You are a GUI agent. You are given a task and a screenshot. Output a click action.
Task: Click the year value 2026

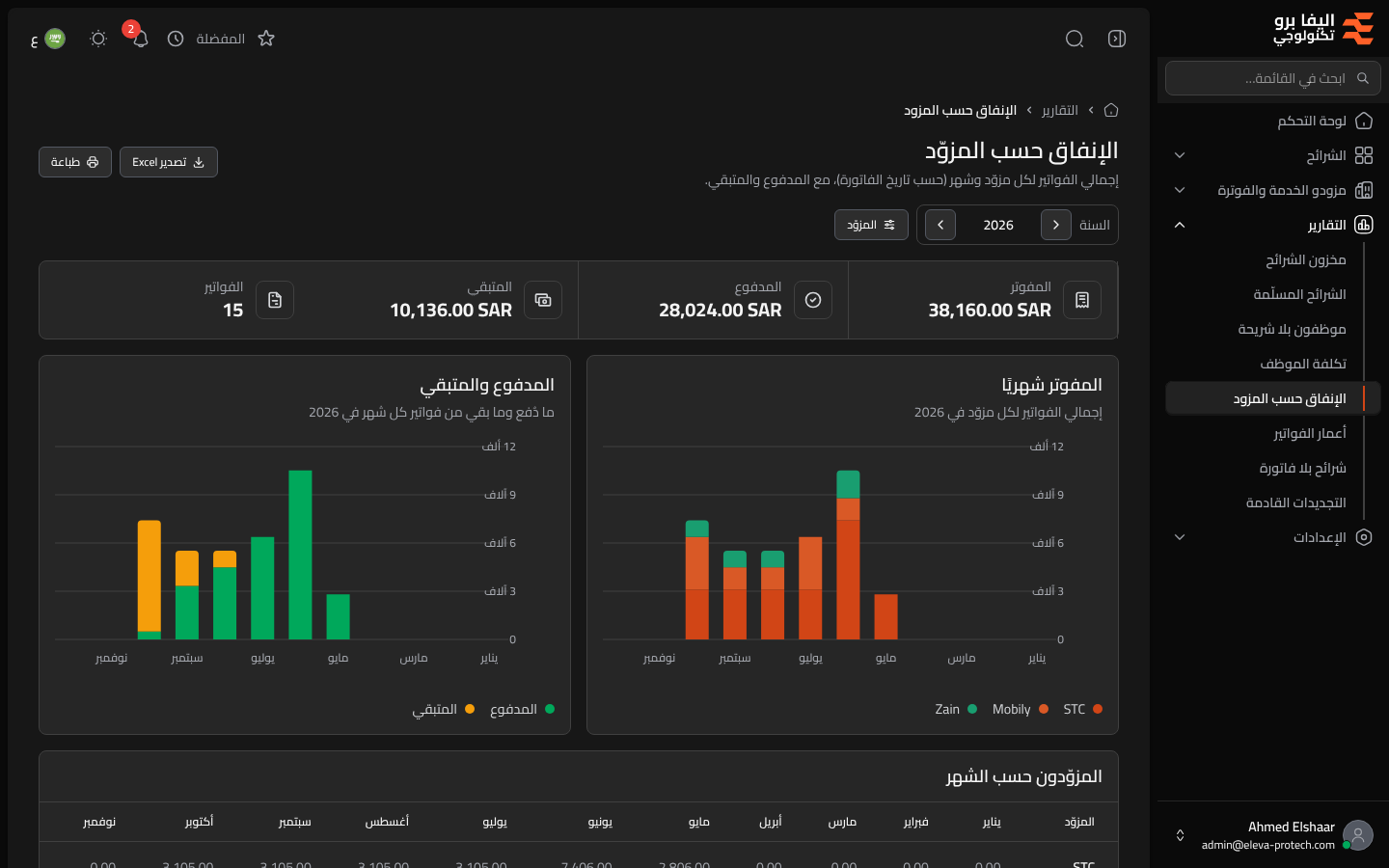pyautogui.click(x=998, y=225)
